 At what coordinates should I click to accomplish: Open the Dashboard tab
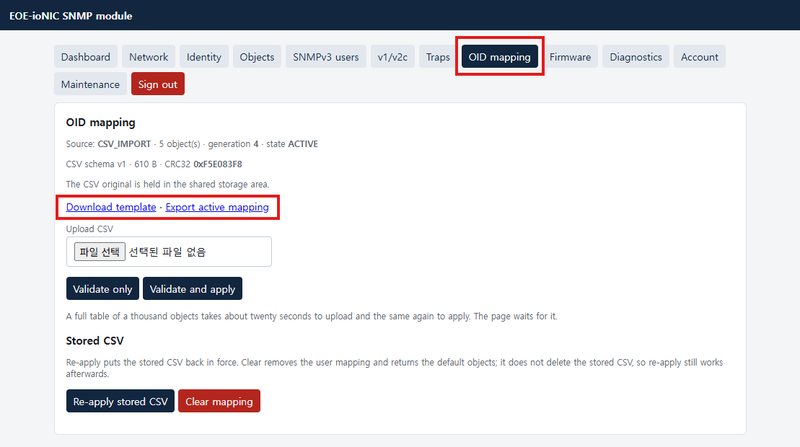[86, 57]
